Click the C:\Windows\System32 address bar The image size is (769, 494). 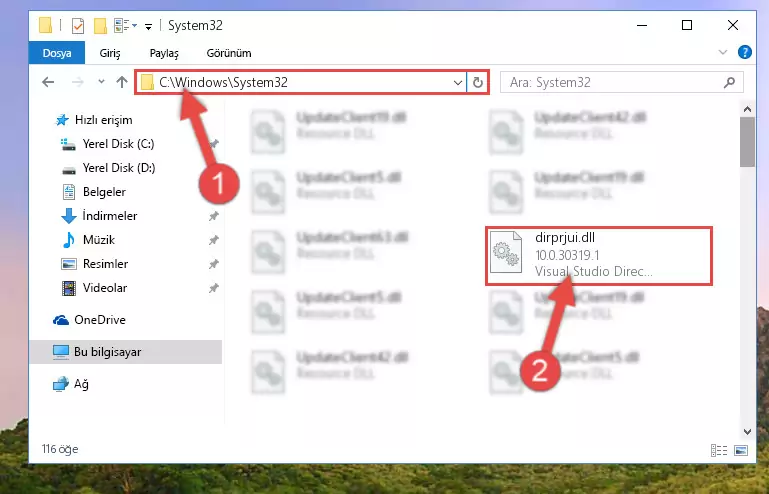(300, 82)
